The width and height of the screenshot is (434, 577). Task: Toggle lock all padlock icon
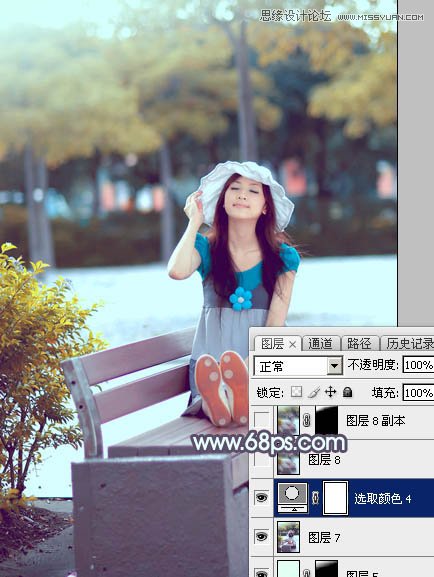pyautogui.click(x=347, y=392)
